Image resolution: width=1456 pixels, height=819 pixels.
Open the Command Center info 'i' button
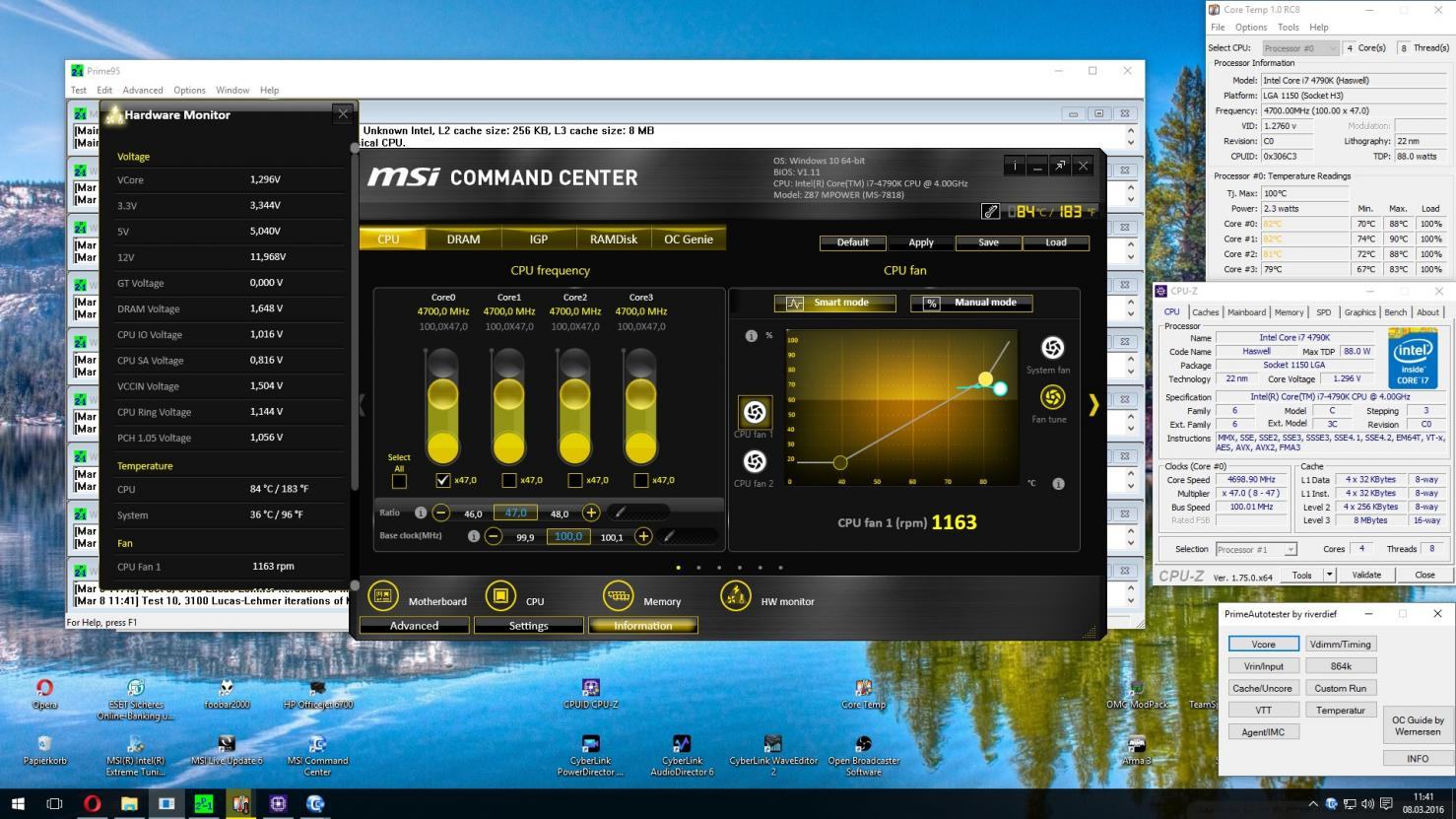coord(1015,166)
